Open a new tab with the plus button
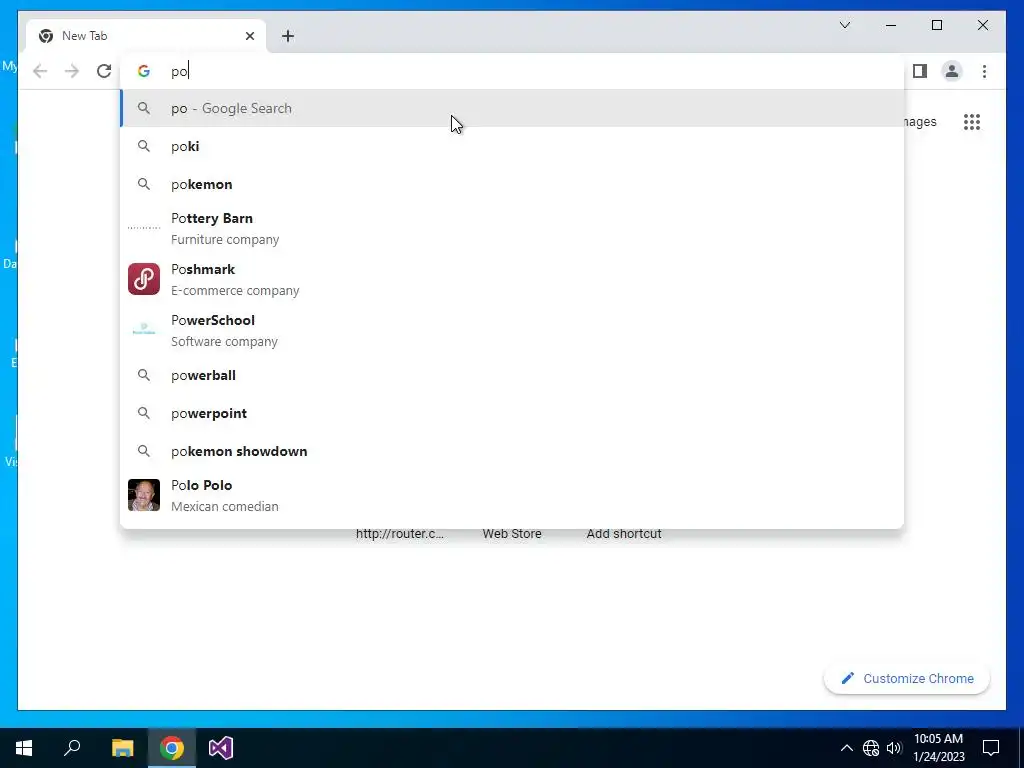This screenshot has width=1024, height=768. click(x=287, y=36)
